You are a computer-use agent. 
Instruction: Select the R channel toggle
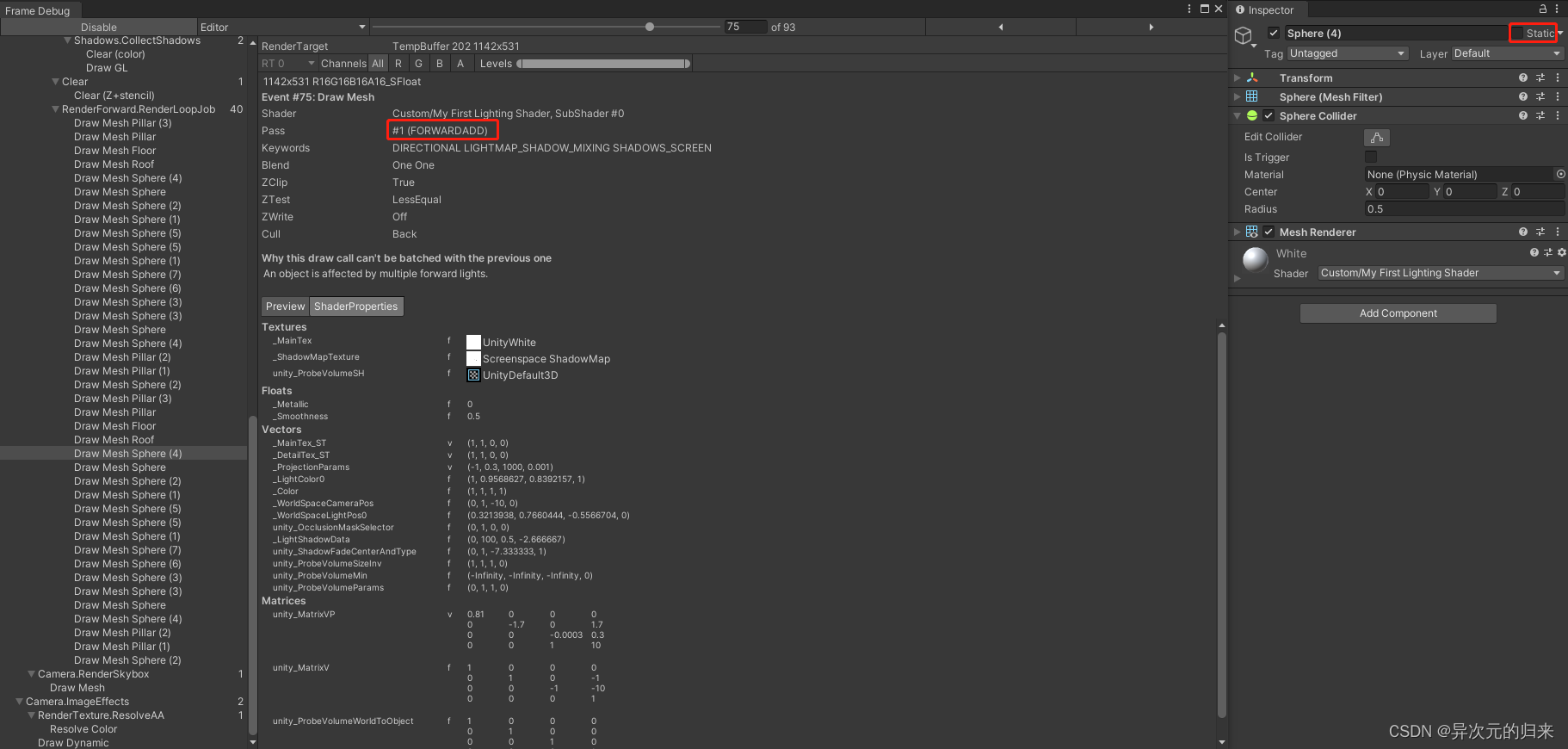click(x=398, y=63)
